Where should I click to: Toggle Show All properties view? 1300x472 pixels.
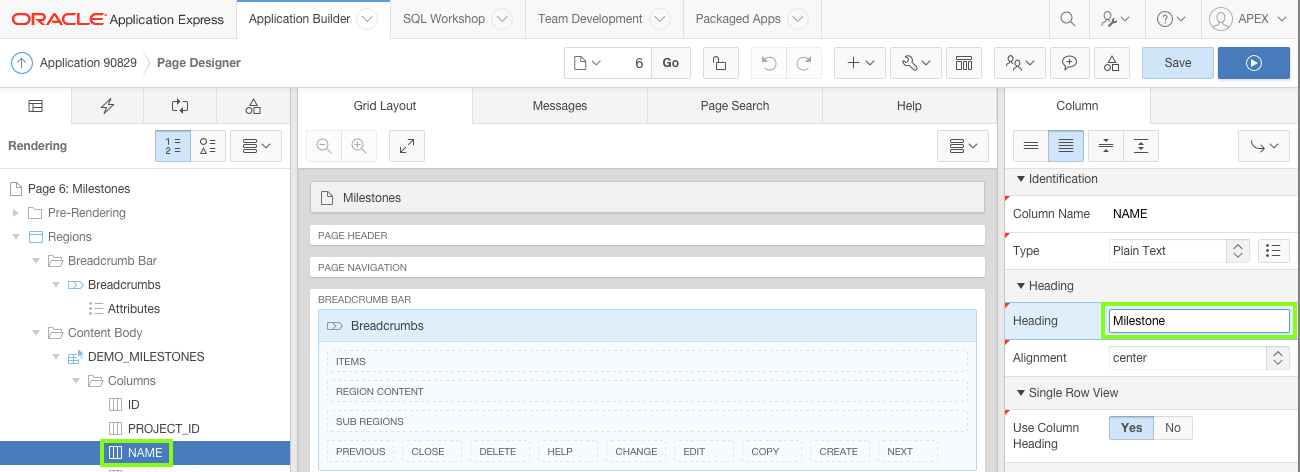1065,146
